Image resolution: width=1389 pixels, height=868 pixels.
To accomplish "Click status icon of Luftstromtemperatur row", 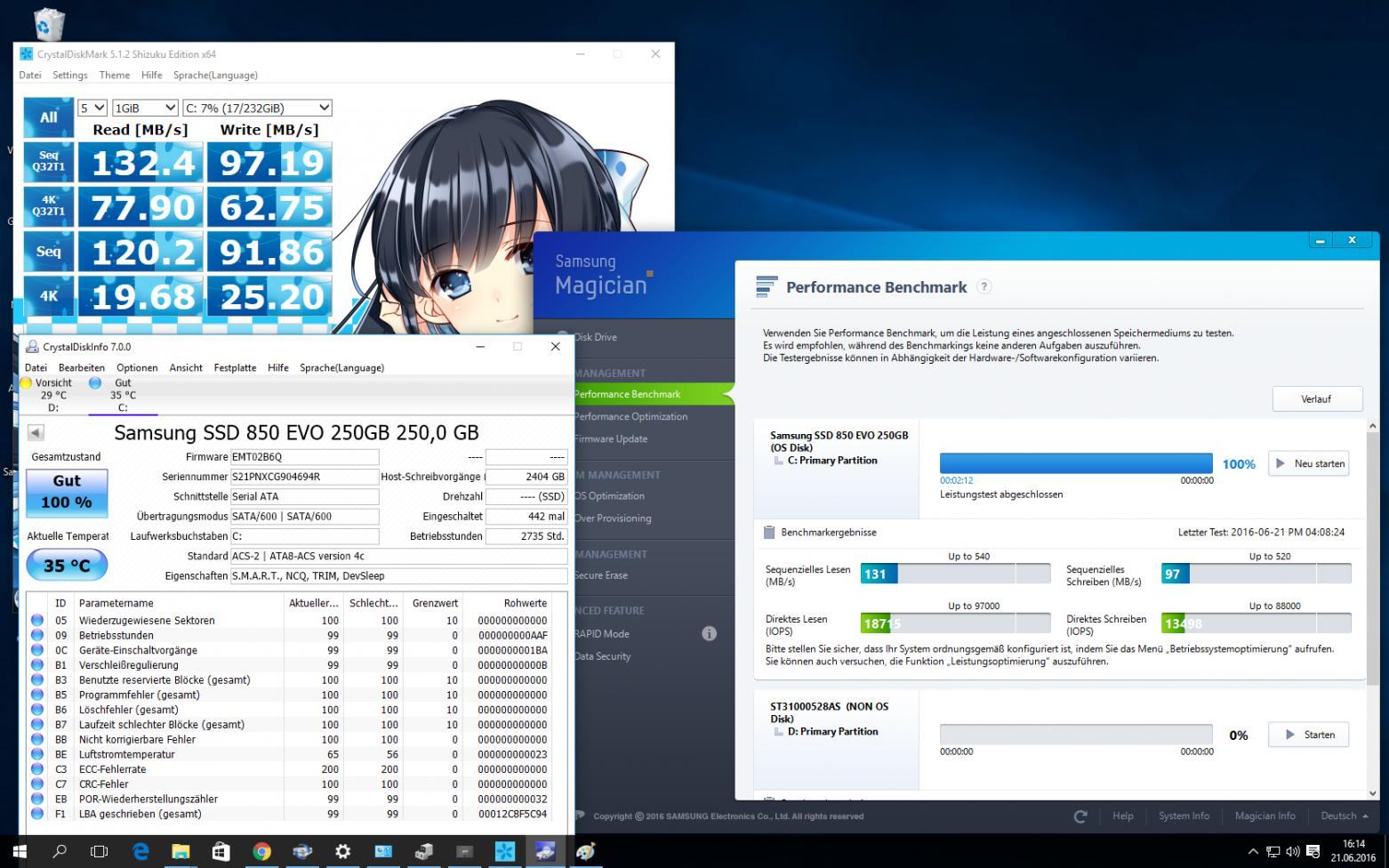I will (37, 754).
